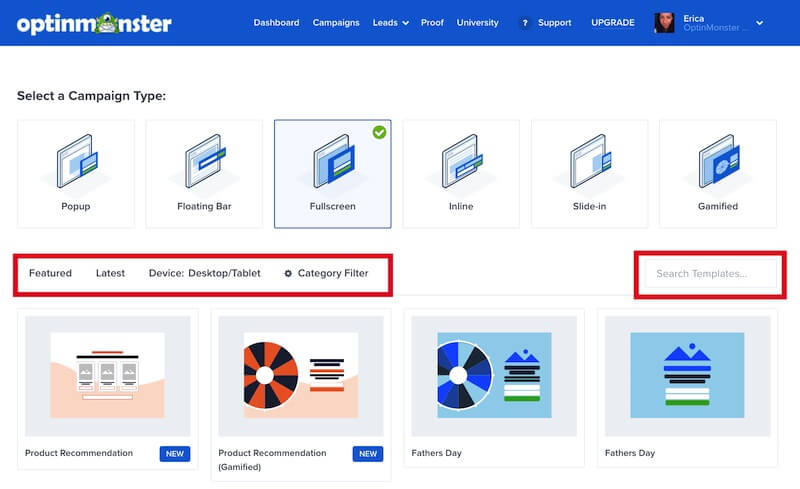Image resolution: width=800 pixels, height=489 pixels.
Task: Open the Product Recommendation (Gamified) thumbnail
Action: (301, 376)
